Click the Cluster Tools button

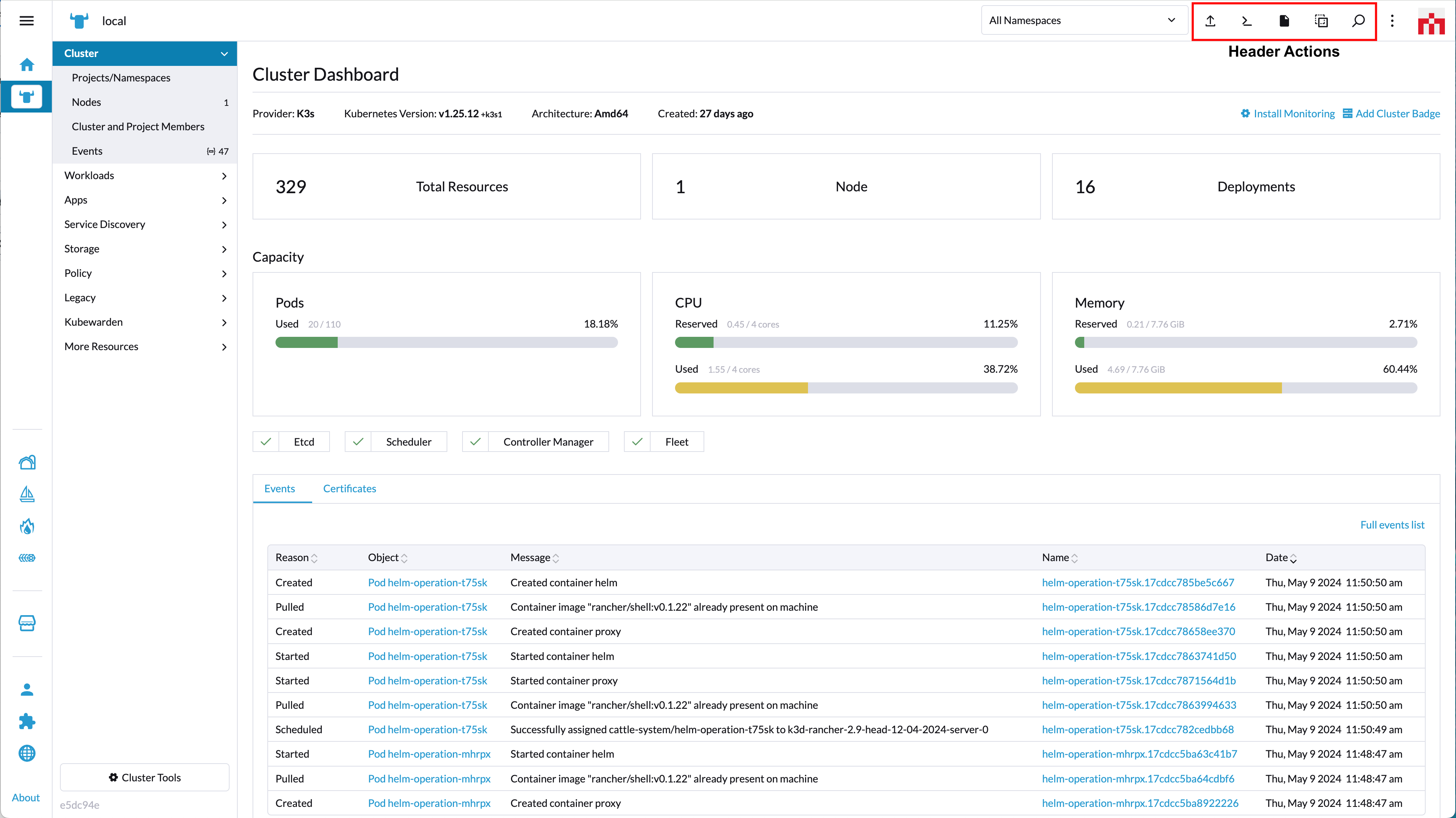tap(145, 777)
